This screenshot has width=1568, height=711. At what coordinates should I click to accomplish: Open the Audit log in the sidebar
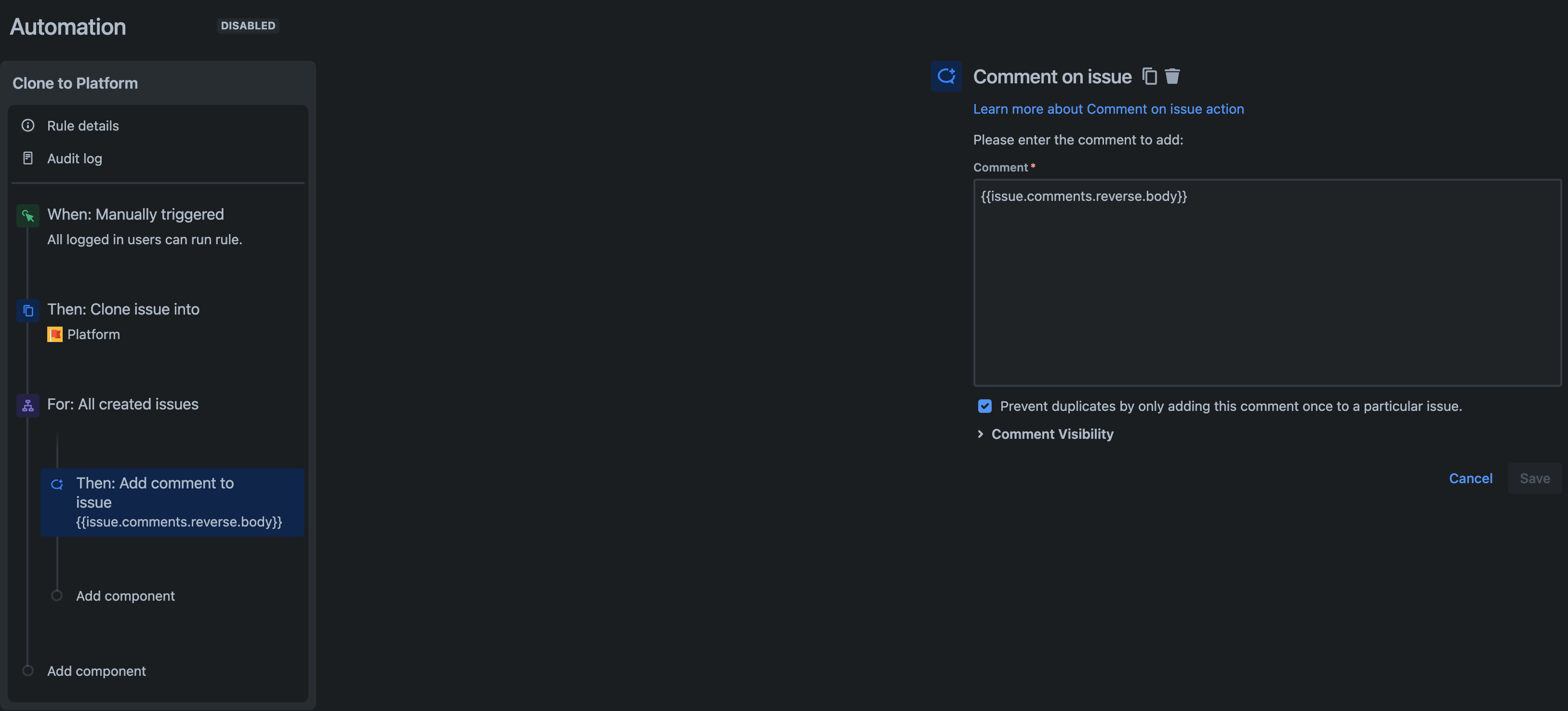(x=74, y=158)
